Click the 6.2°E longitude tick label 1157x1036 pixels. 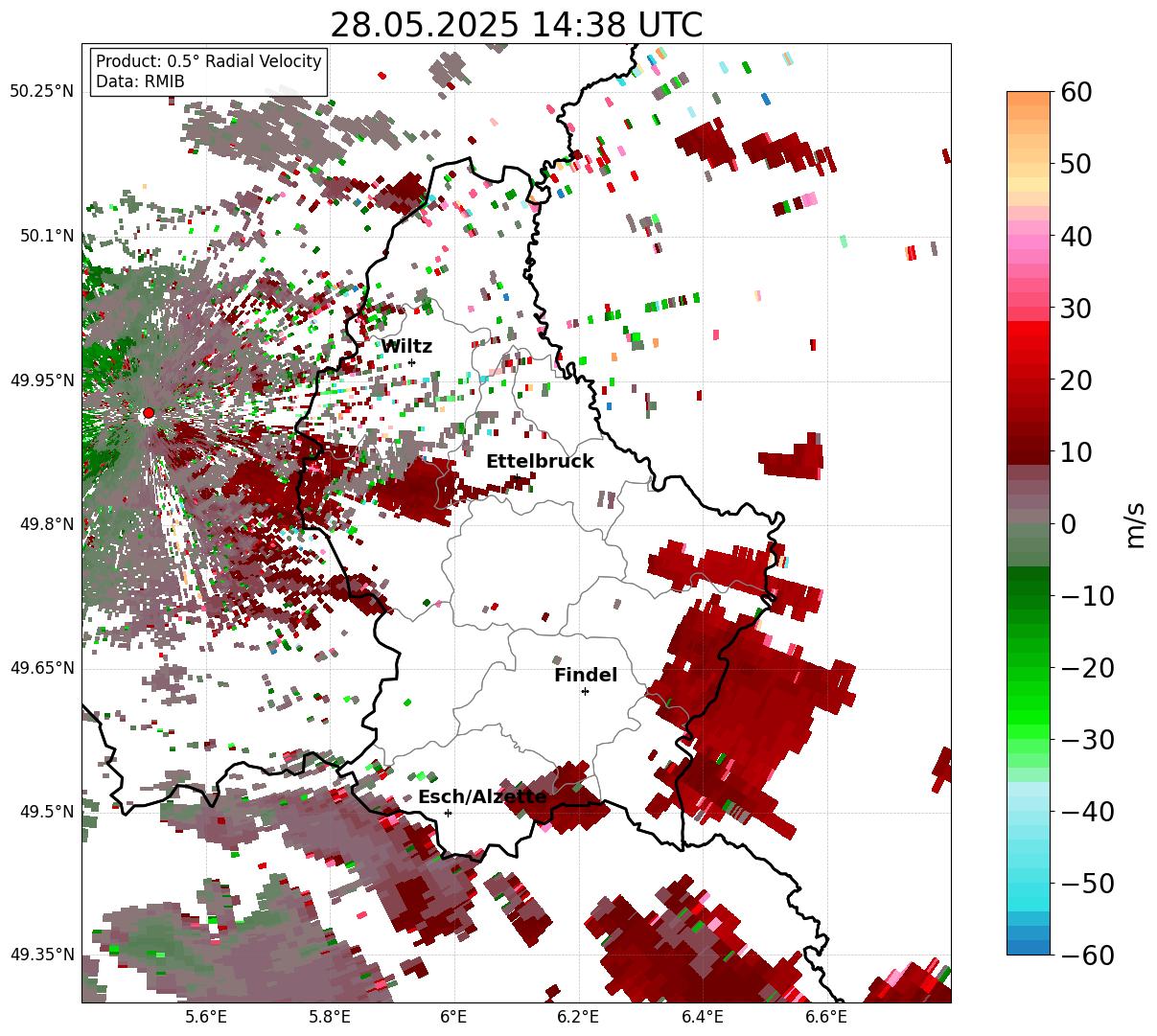coord(578,1016)
